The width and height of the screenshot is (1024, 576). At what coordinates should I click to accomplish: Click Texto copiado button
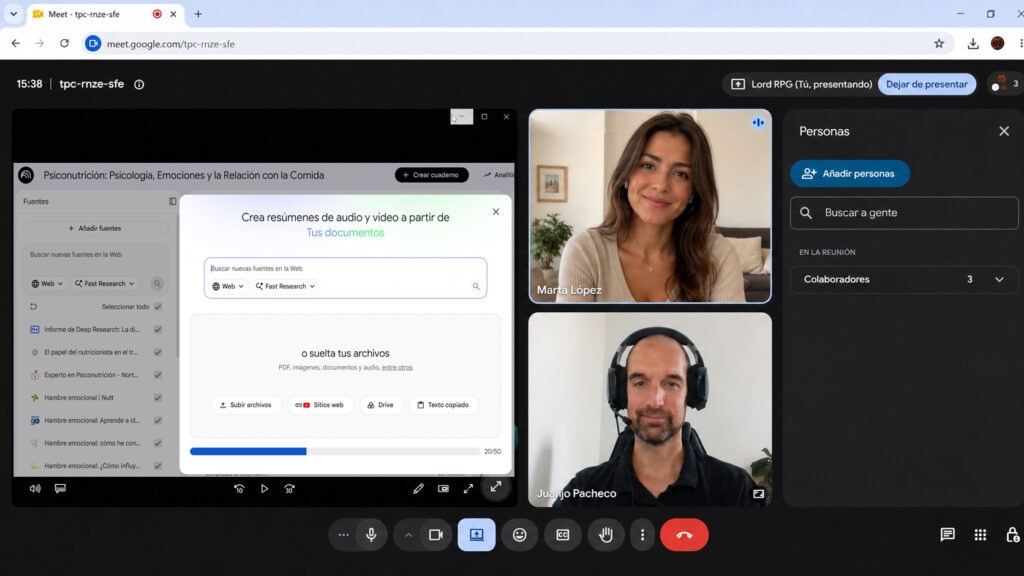443,405
